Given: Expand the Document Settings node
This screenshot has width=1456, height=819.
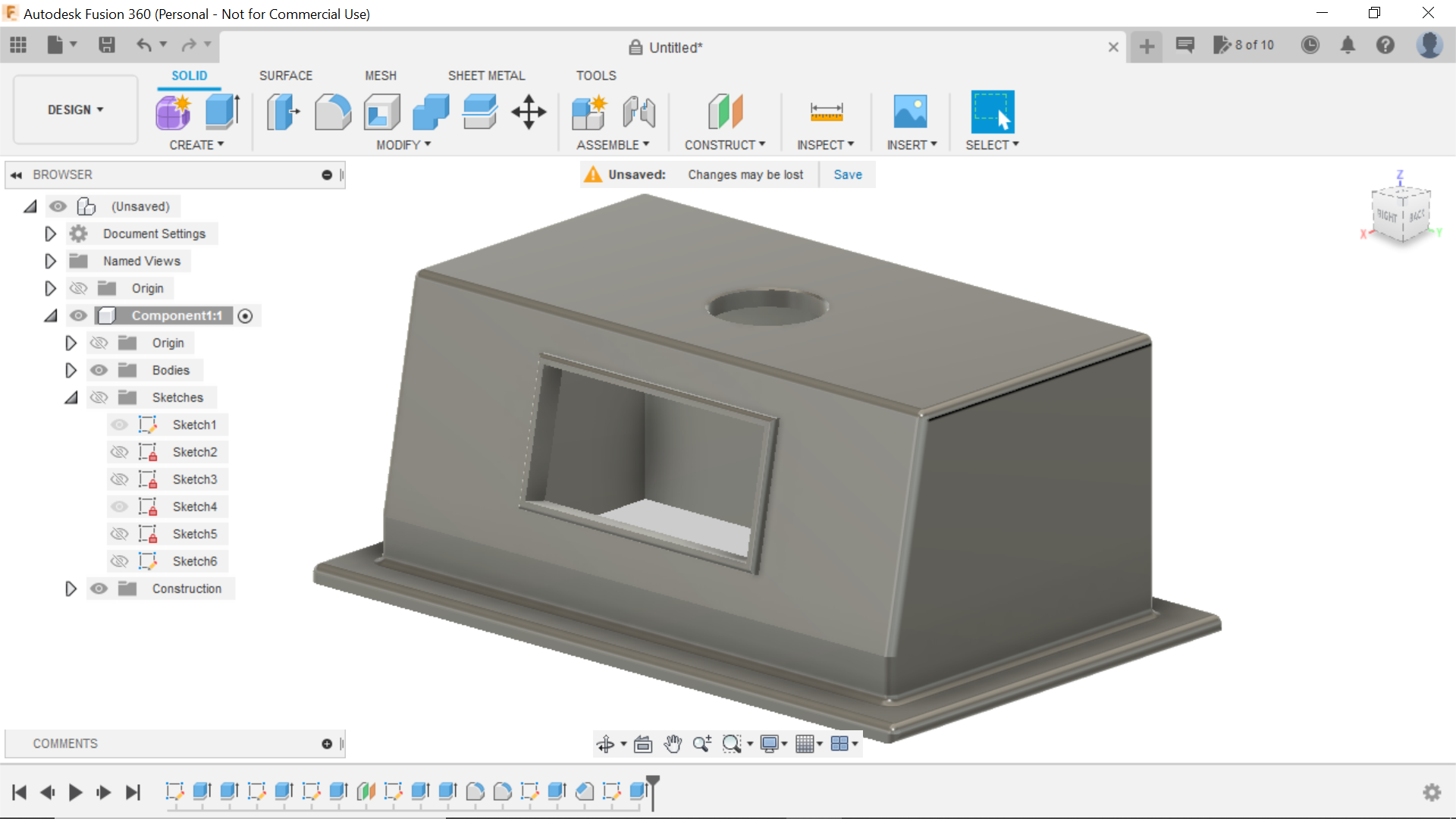Looking at the screenshot, I should 50,234.
